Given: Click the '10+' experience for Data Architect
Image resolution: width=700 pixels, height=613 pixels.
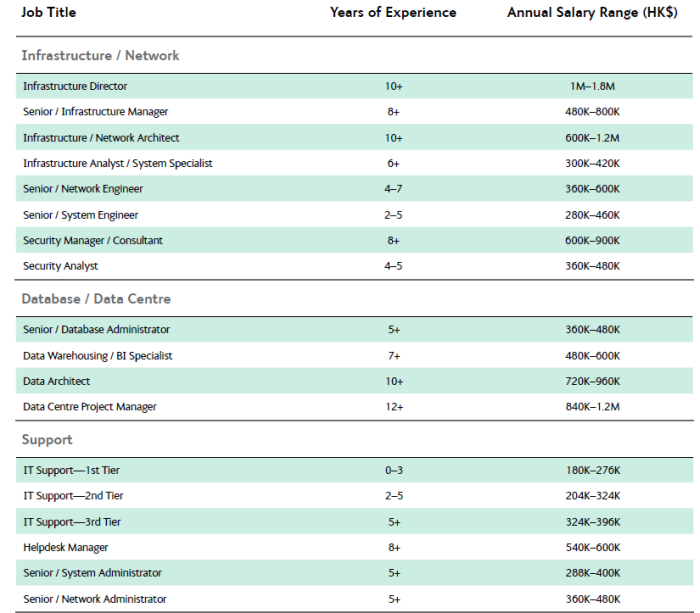Looking at the screenshot, I should (394, 381).
